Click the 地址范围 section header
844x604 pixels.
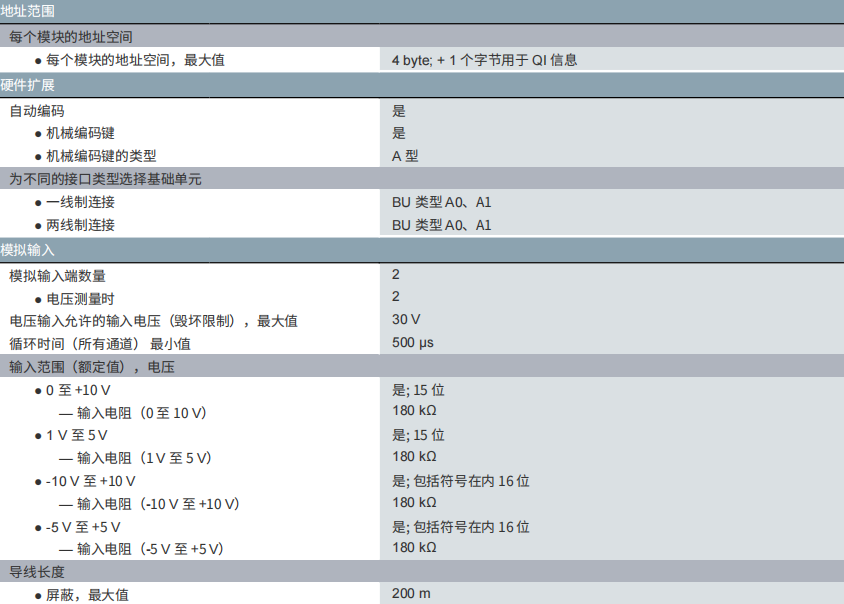point(28,11)
